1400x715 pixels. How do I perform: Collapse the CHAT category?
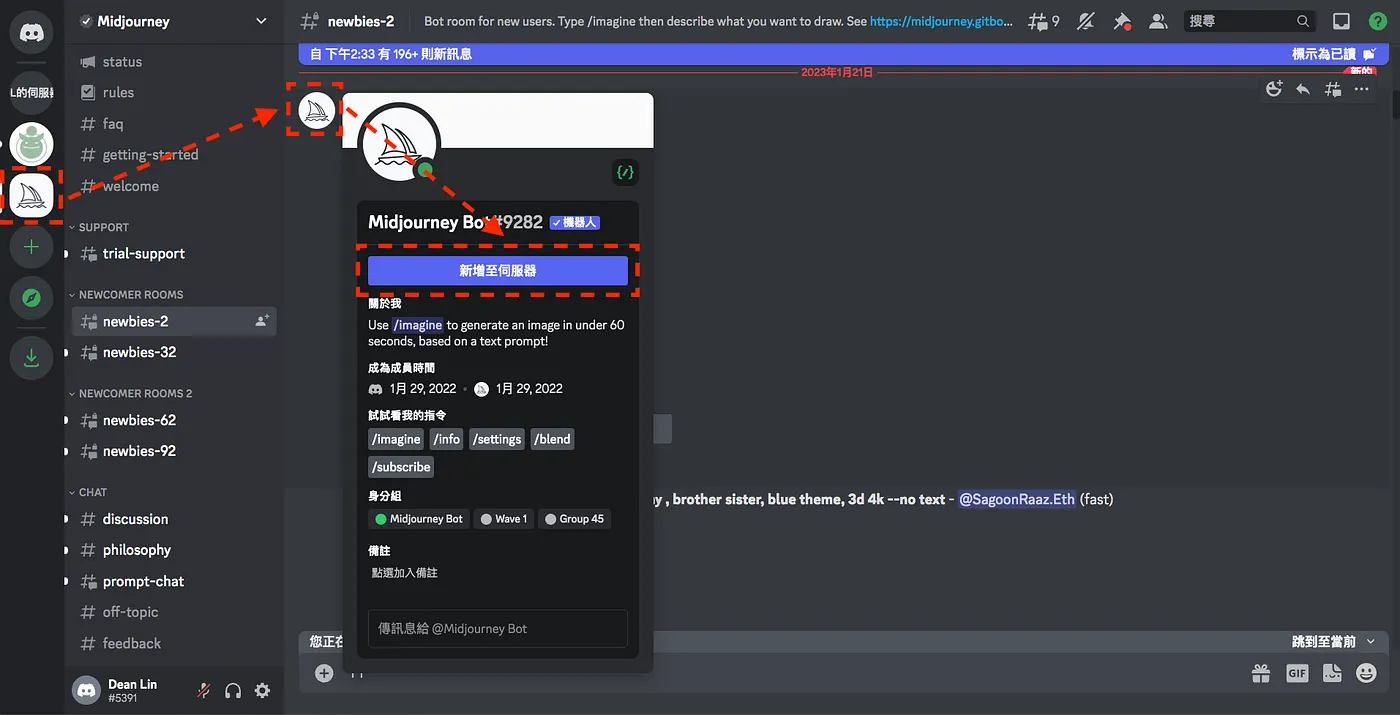[x=88, y=492]
